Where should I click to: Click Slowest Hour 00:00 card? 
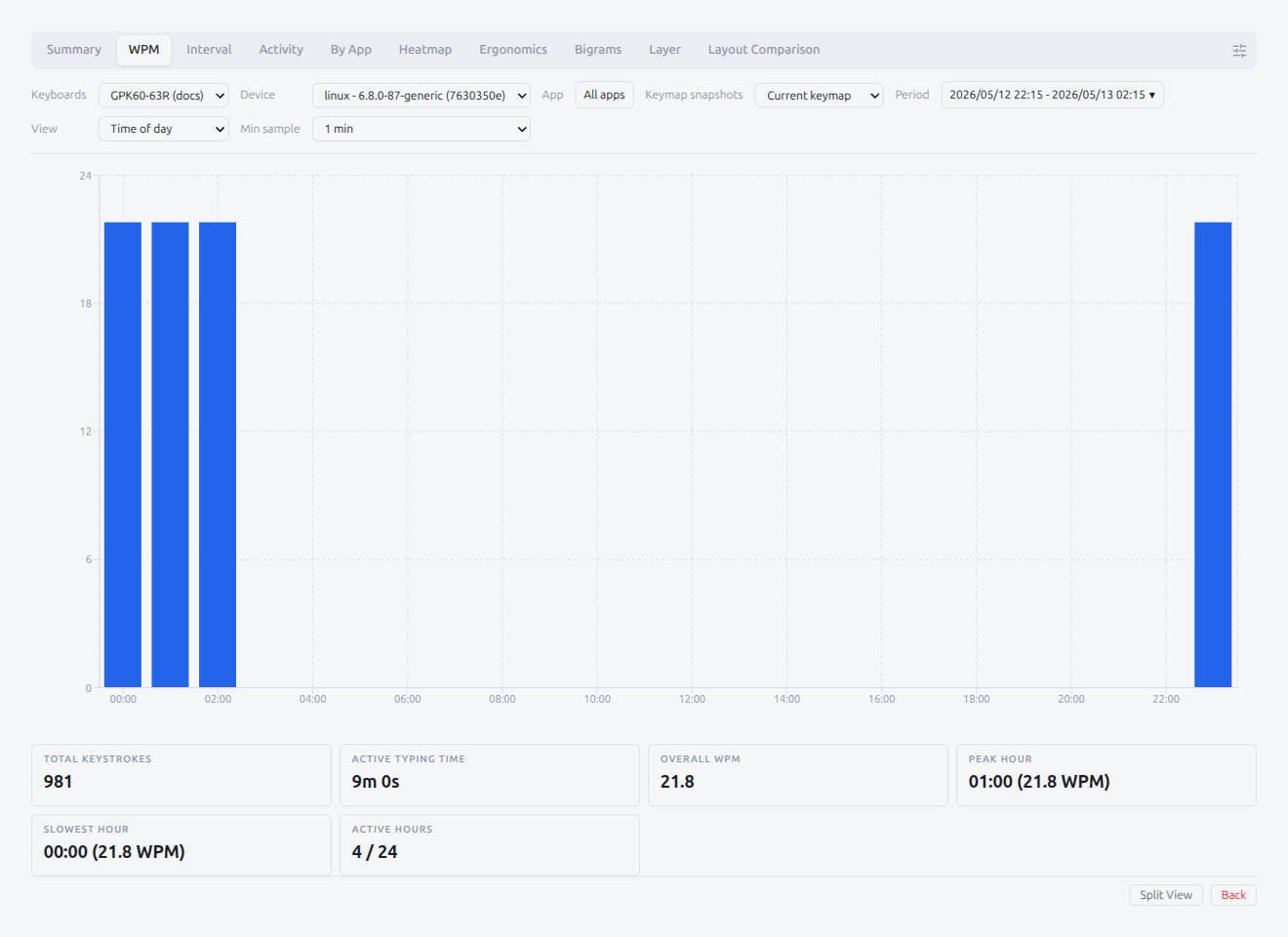pos(181,845)
